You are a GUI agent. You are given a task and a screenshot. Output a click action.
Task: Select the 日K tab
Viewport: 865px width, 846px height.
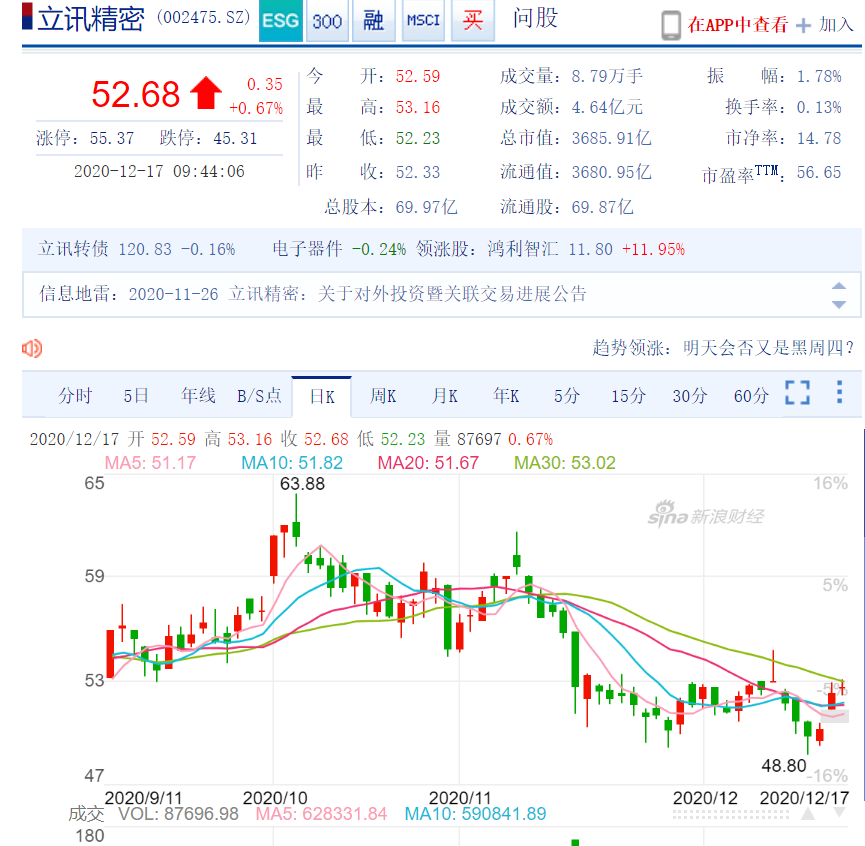(x=322, y=397)
